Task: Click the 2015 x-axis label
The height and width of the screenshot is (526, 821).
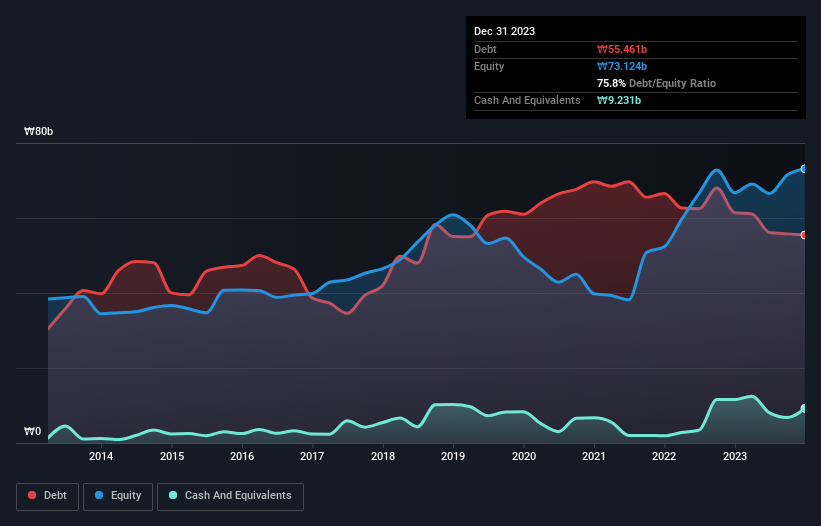Action: pyautogui.click(x=172, y=456)
